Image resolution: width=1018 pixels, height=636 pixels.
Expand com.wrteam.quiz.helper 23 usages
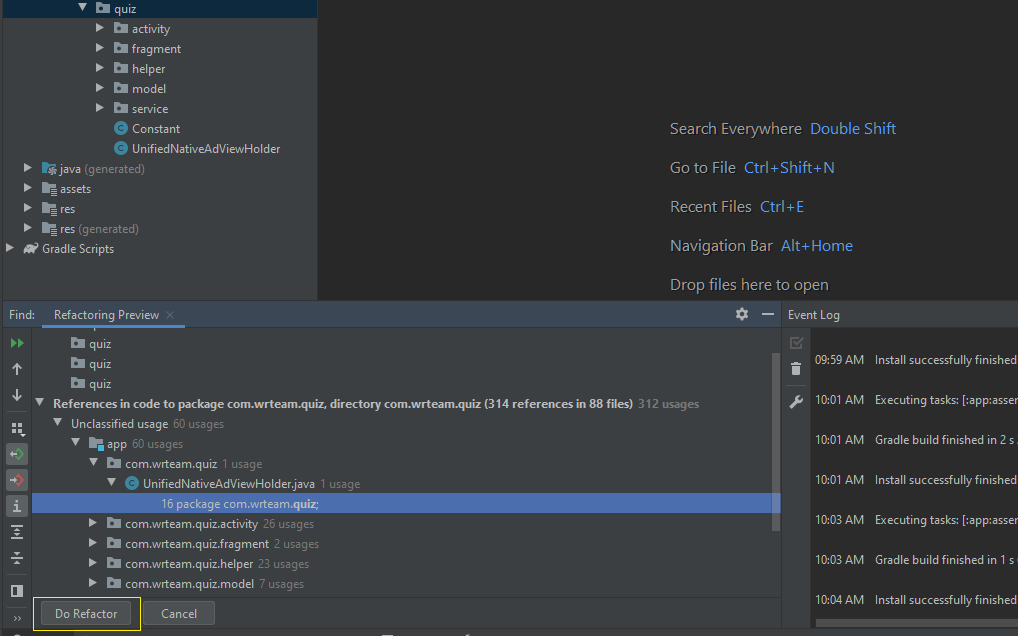[x=93, y=564]
